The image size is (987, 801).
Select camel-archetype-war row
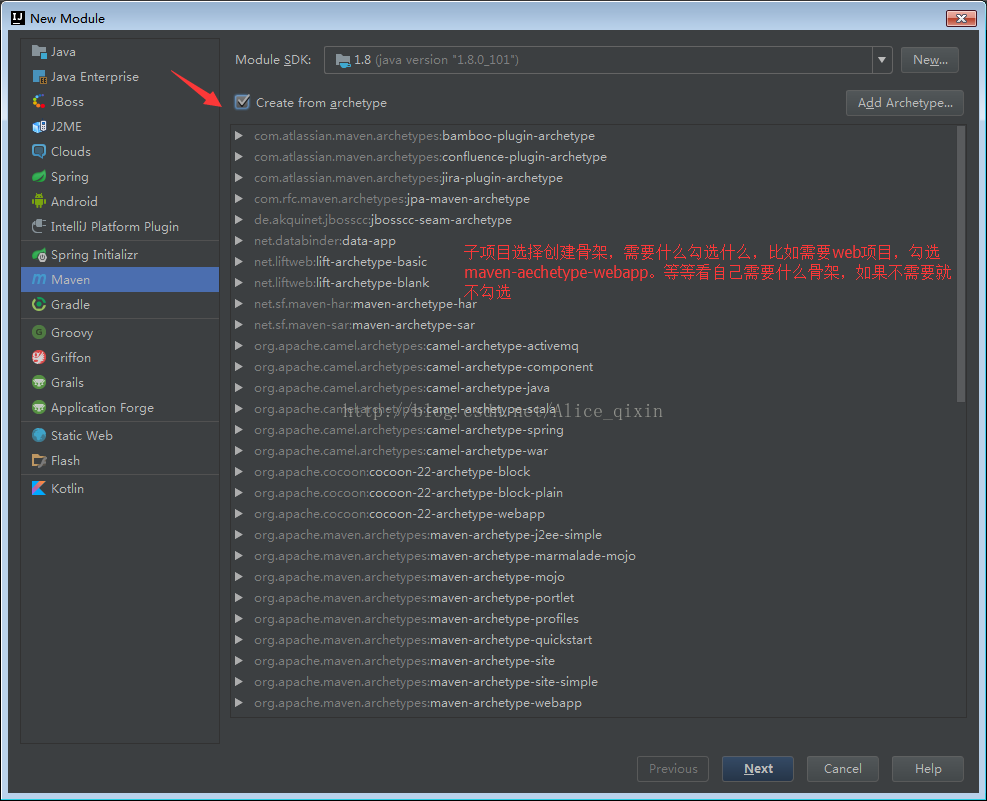(593, 451)
